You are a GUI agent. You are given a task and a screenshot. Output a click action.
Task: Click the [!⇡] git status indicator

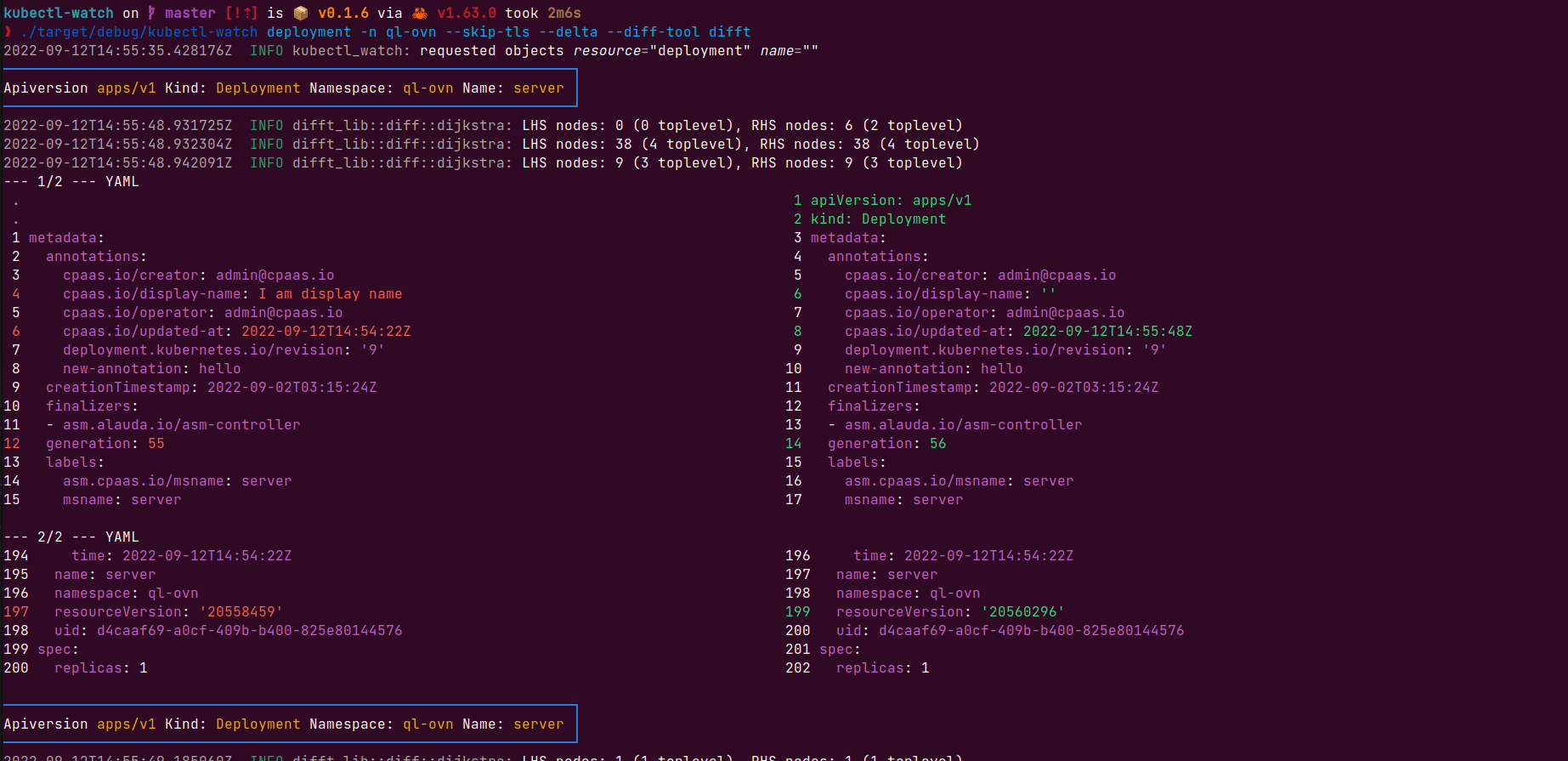click(241, 13)
